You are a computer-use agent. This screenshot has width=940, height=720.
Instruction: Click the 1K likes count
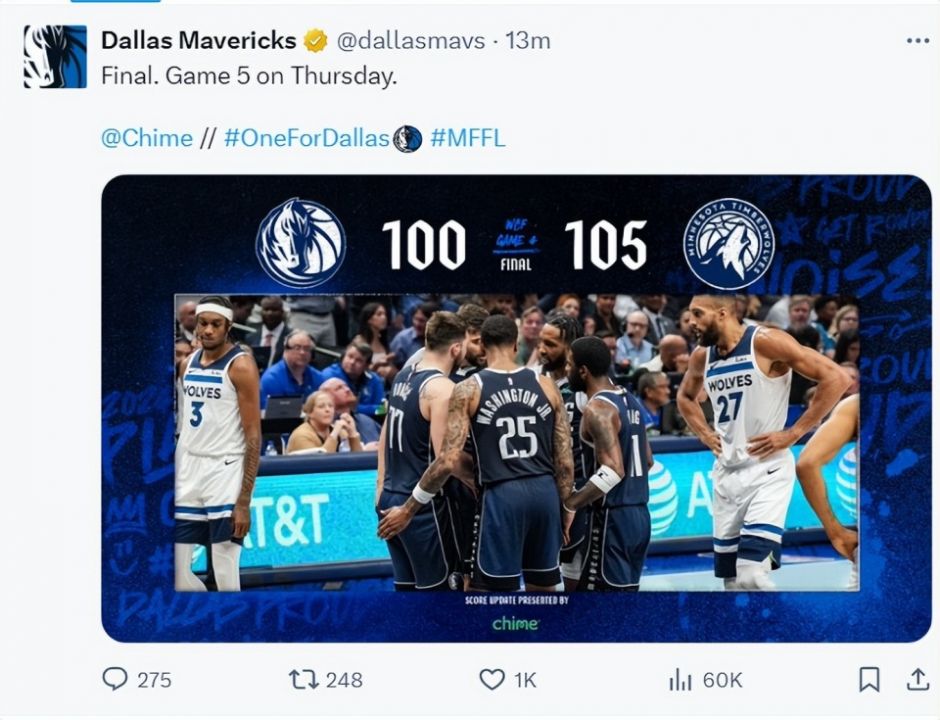(525, 680)
